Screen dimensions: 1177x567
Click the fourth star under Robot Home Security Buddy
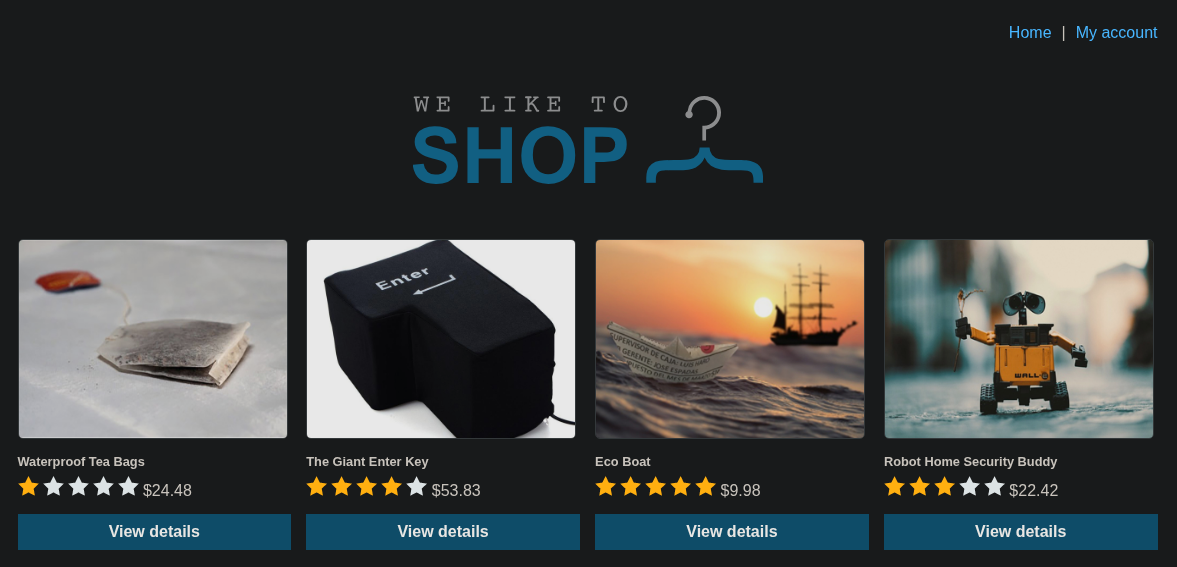(x=969, y=487)
